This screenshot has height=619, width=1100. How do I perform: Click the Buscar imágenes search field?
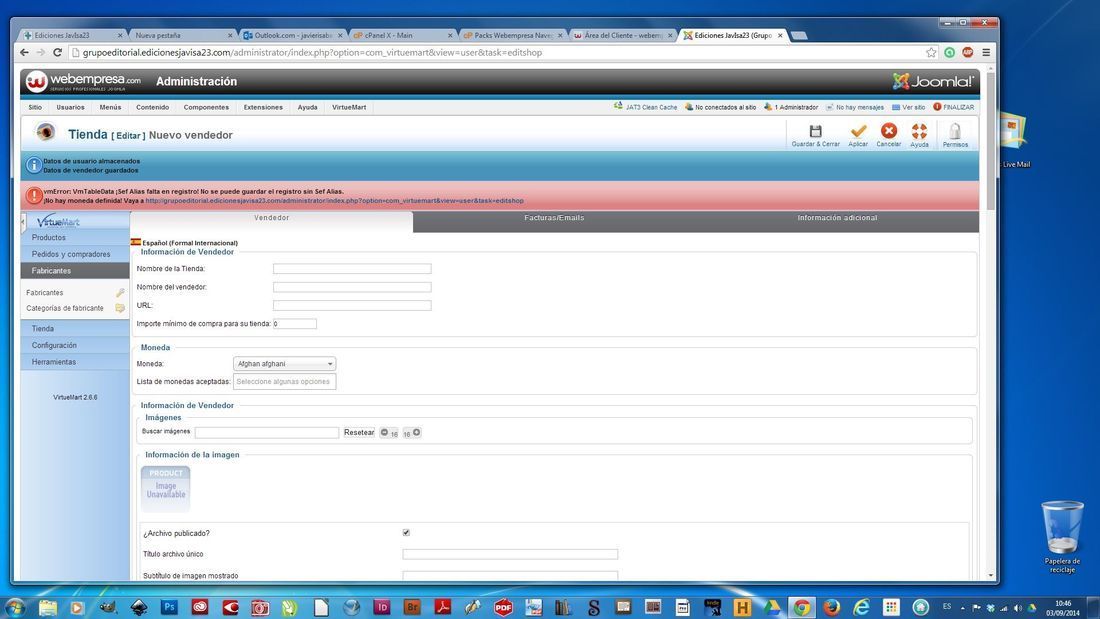coord(267,432)
